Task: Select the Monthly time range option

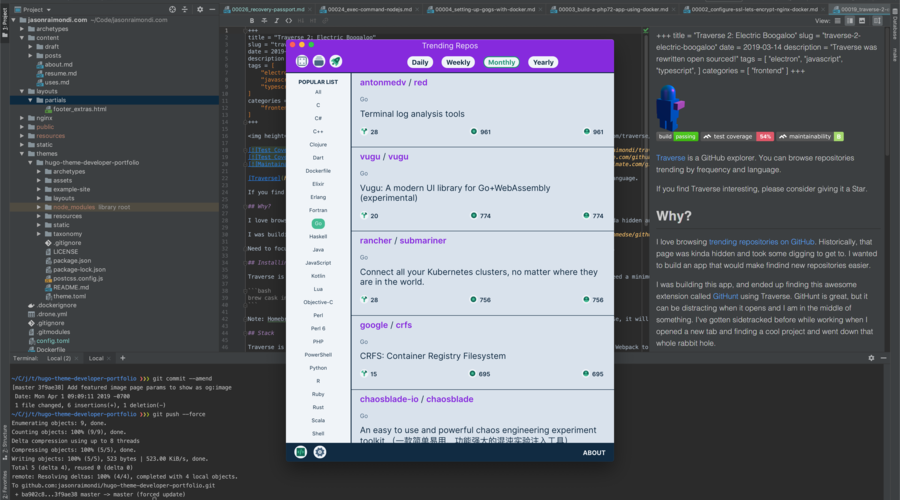Action: coord(502,62)
